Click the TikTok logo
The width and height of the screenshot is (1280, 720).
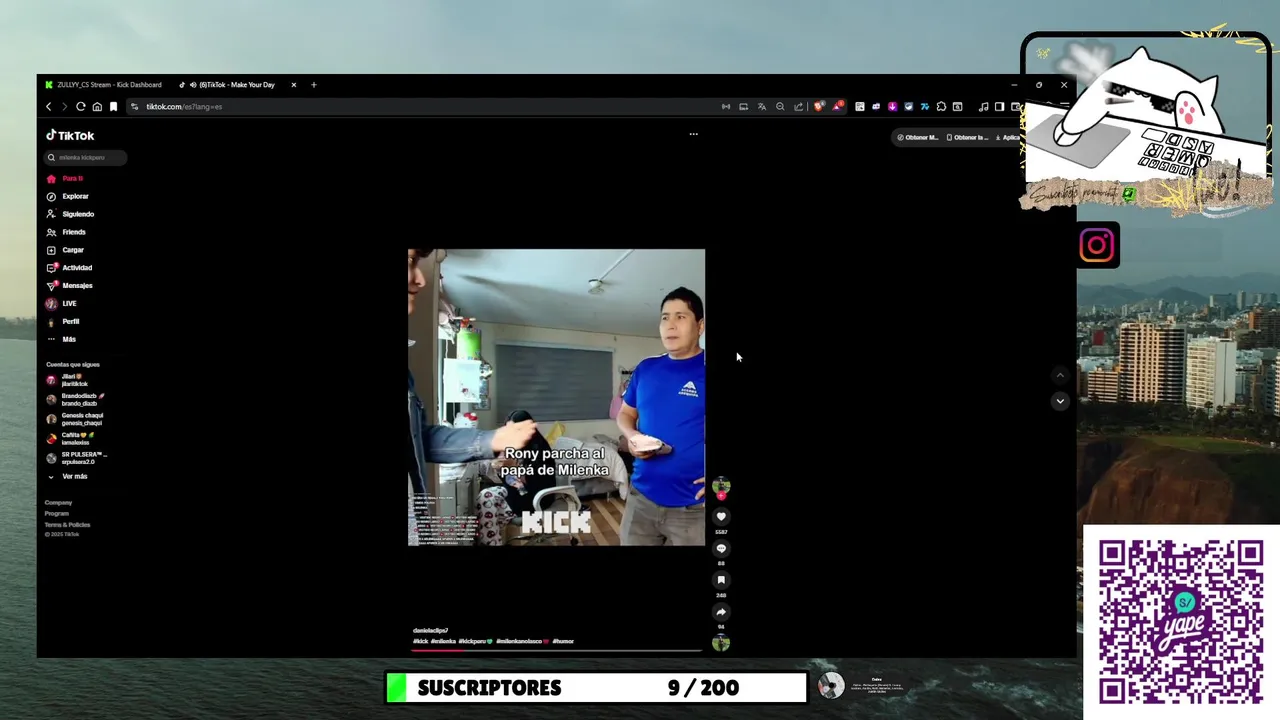70,135
